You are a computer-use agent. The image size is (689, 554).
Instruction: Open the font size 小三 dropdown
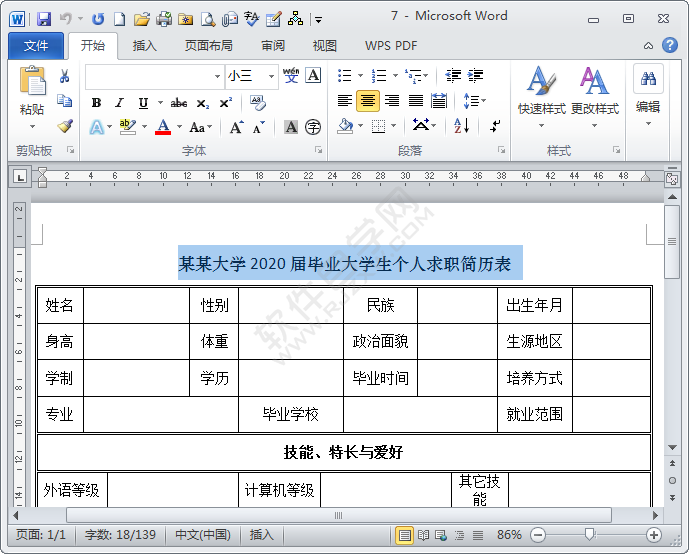coord(272,76)
